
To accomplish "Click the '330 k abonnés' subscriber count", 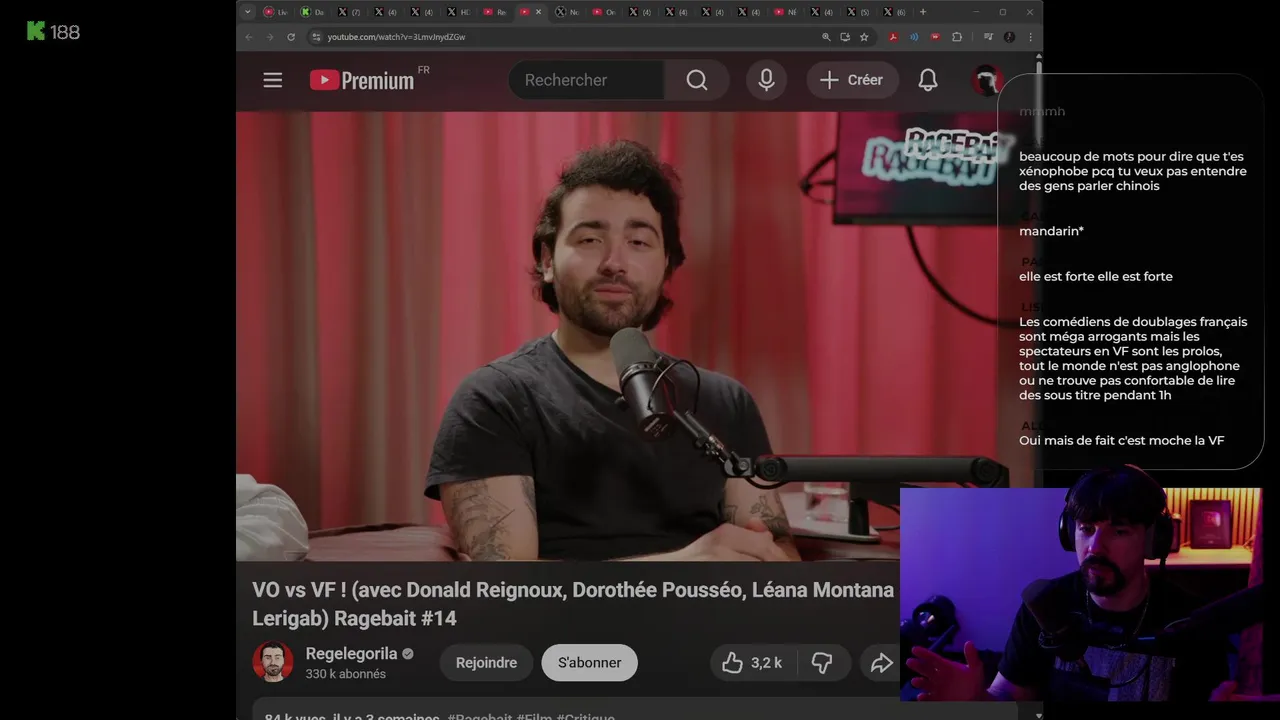I will (x=345, y=674).
